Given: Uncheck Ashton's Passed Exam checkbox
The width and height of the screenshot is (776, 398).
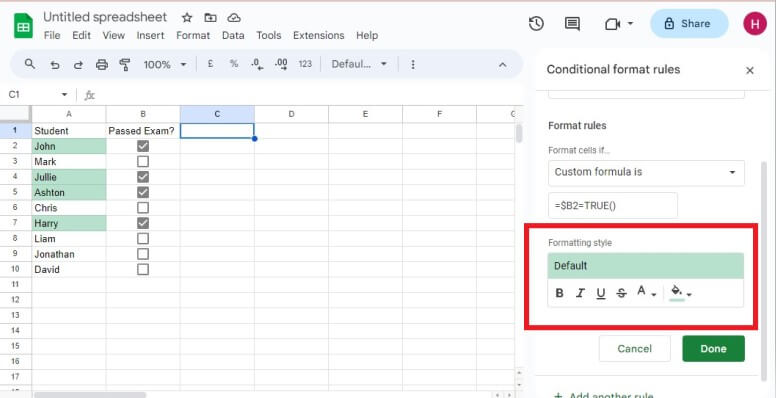Looking at the screenshot, I should point(143,192).
